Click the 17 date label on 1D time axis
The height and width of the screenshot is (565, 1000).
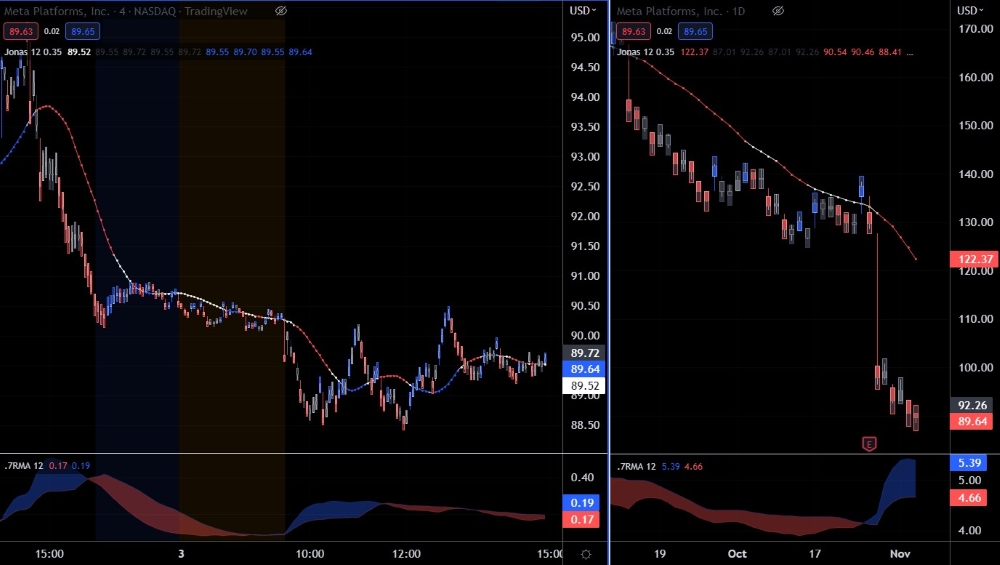click(814, 554)
